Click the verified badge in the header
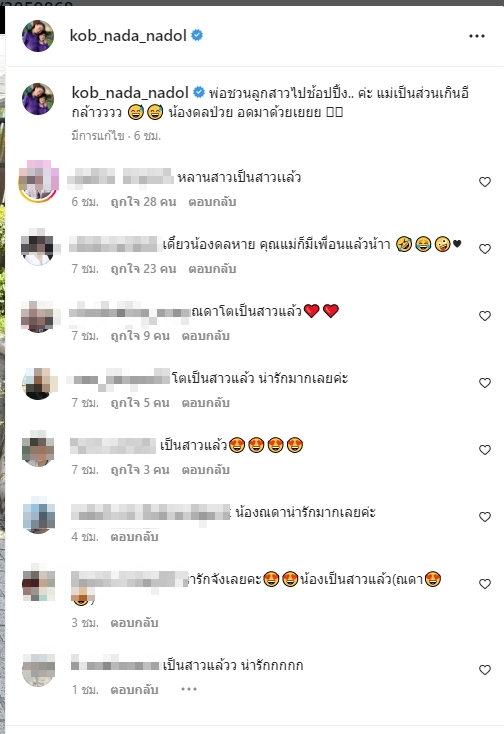Viewport: 504px width, 734px height. point(197,35)
